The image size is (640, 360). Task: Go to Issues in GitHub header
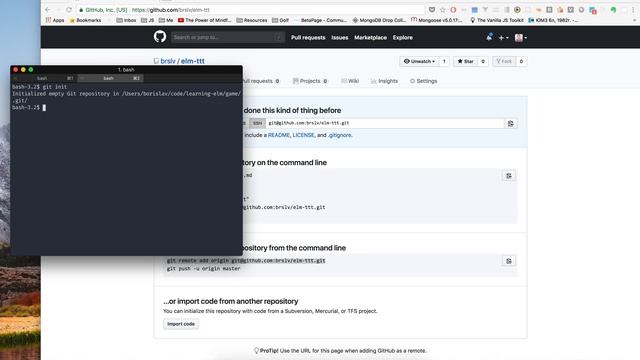point(340,38)
